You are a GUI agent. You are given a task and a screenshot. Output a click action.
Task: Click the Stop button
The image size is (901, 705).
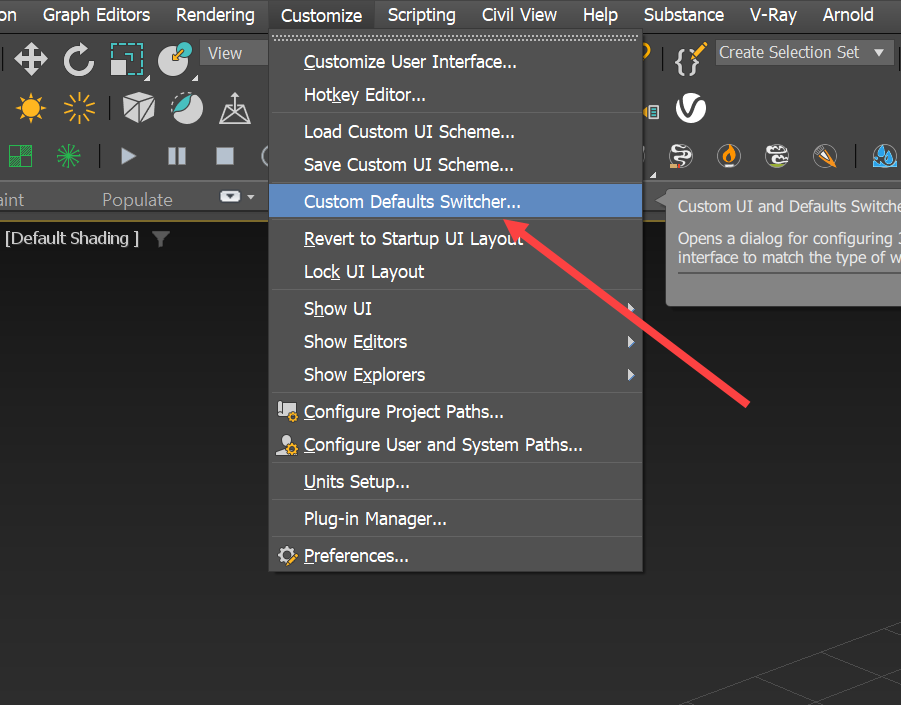(x=225, y=156)
